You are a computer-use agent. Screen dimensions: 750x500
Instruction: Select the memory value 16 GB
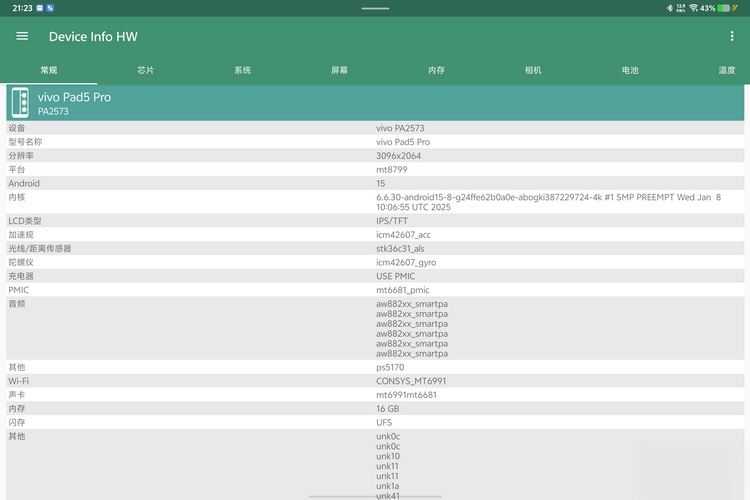[x=387, y=409]
